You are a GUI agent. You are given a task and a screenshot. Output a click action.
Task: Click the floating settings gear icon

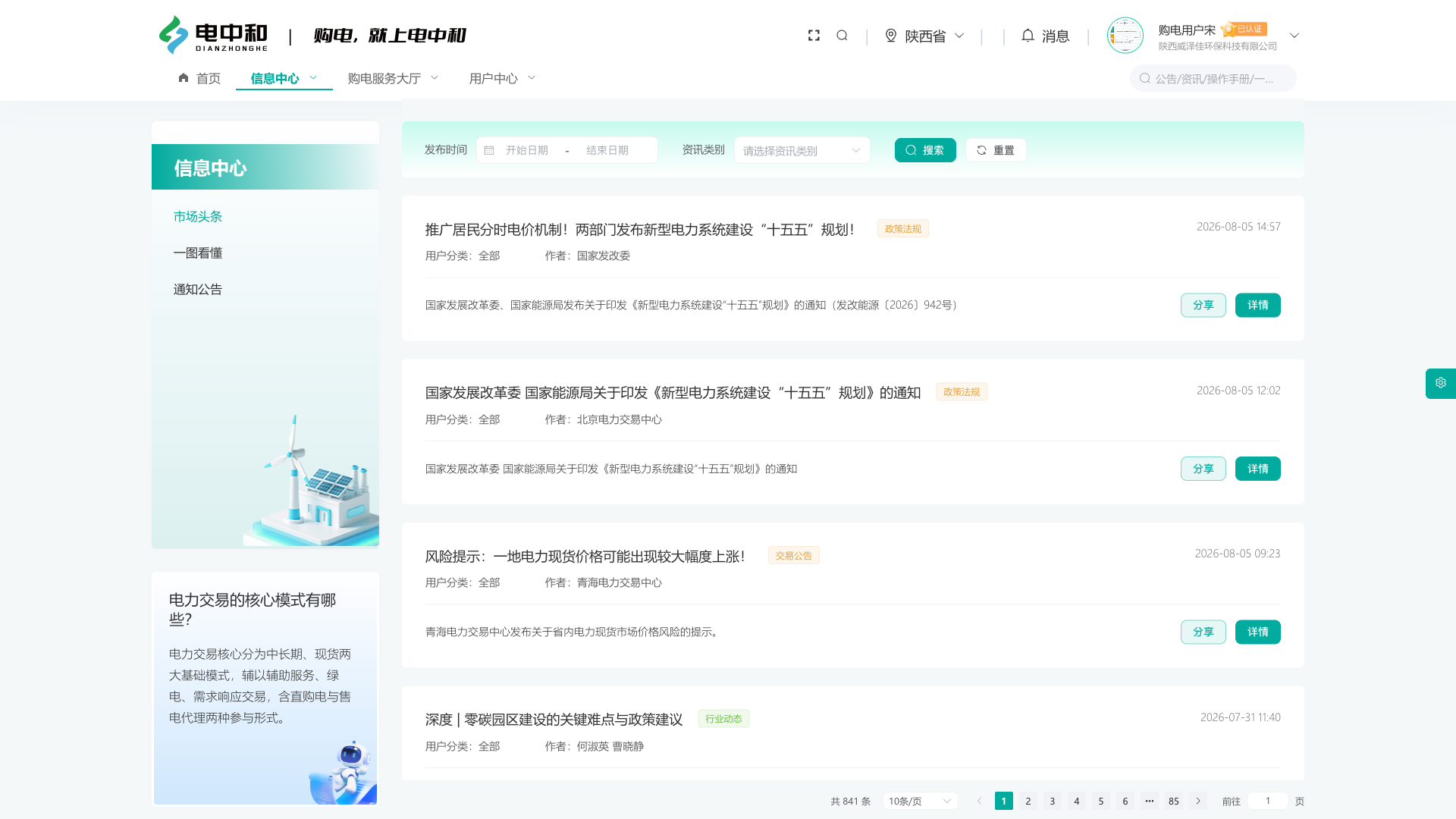coord(1441,384)
